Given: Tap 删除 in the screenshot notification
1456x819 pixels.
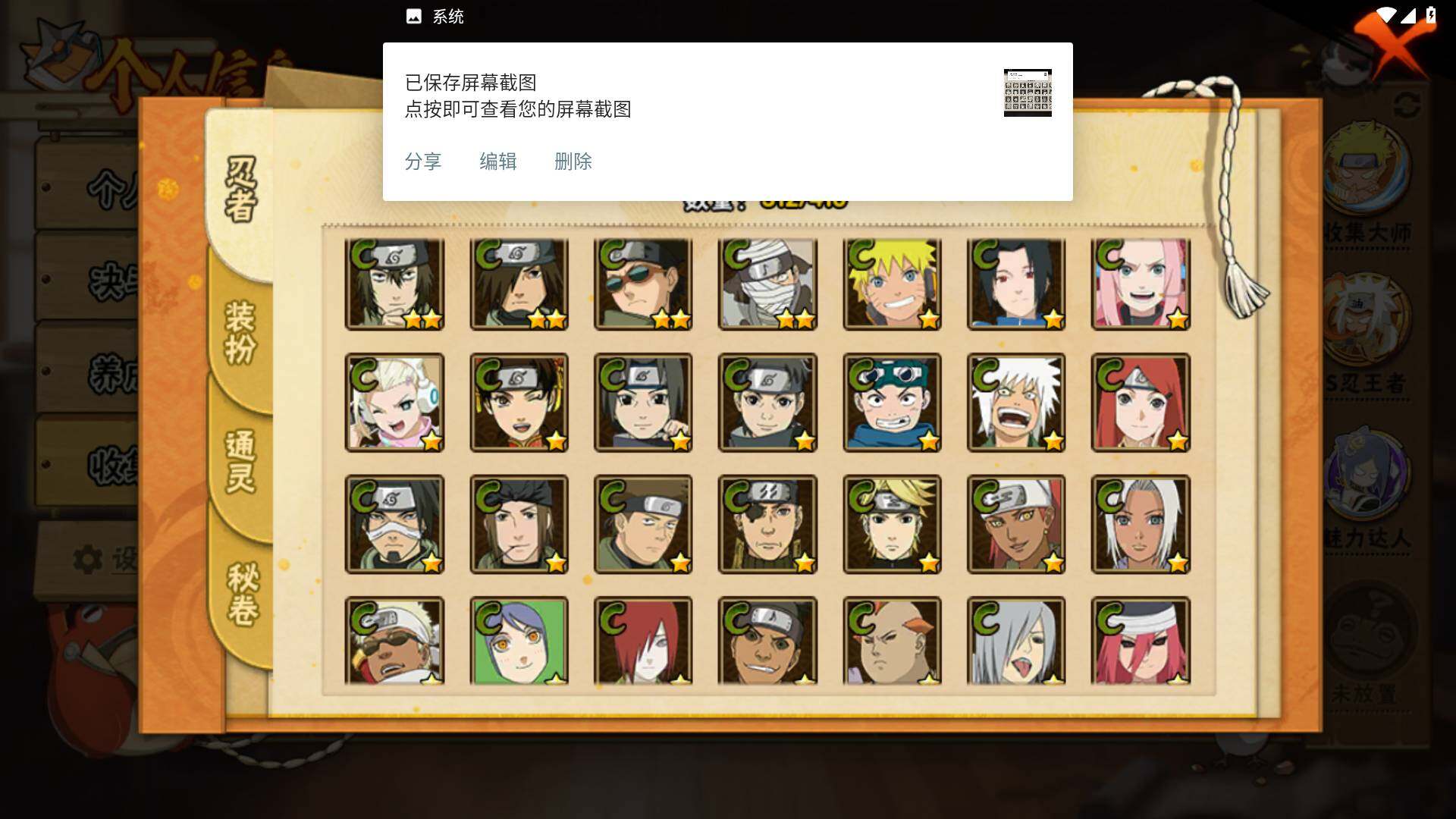Looking at the screenshot, I should click(573, 162).
